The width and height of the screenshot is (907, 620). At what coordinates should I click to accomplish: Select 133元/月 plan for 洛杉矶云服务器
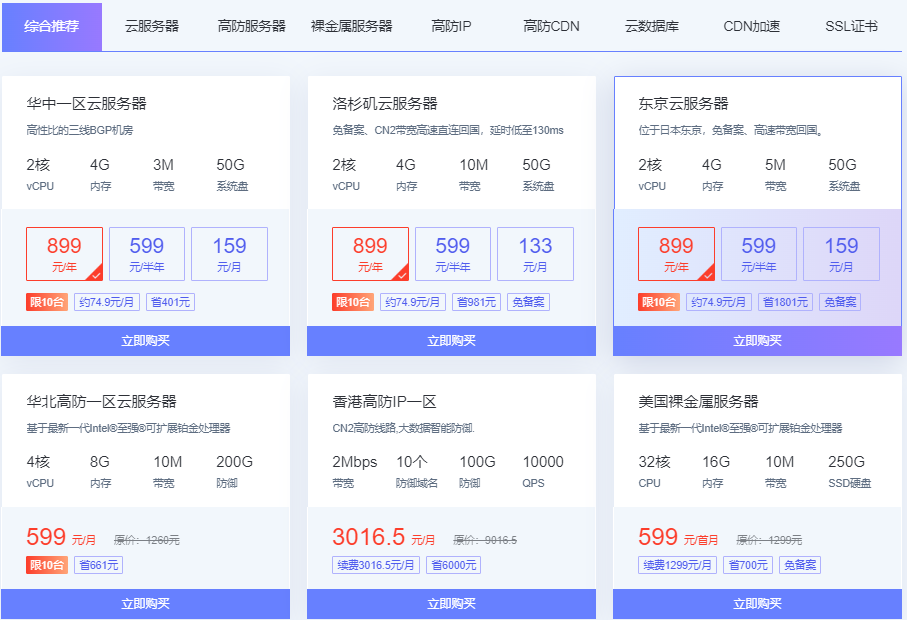(x=536, y=254)
